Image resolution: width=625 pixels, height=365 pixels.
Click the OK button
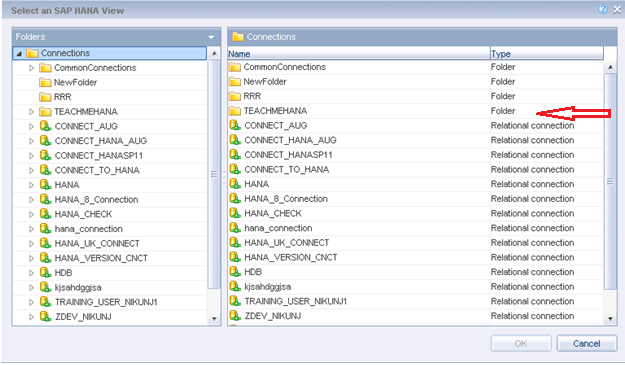[521, 343]
